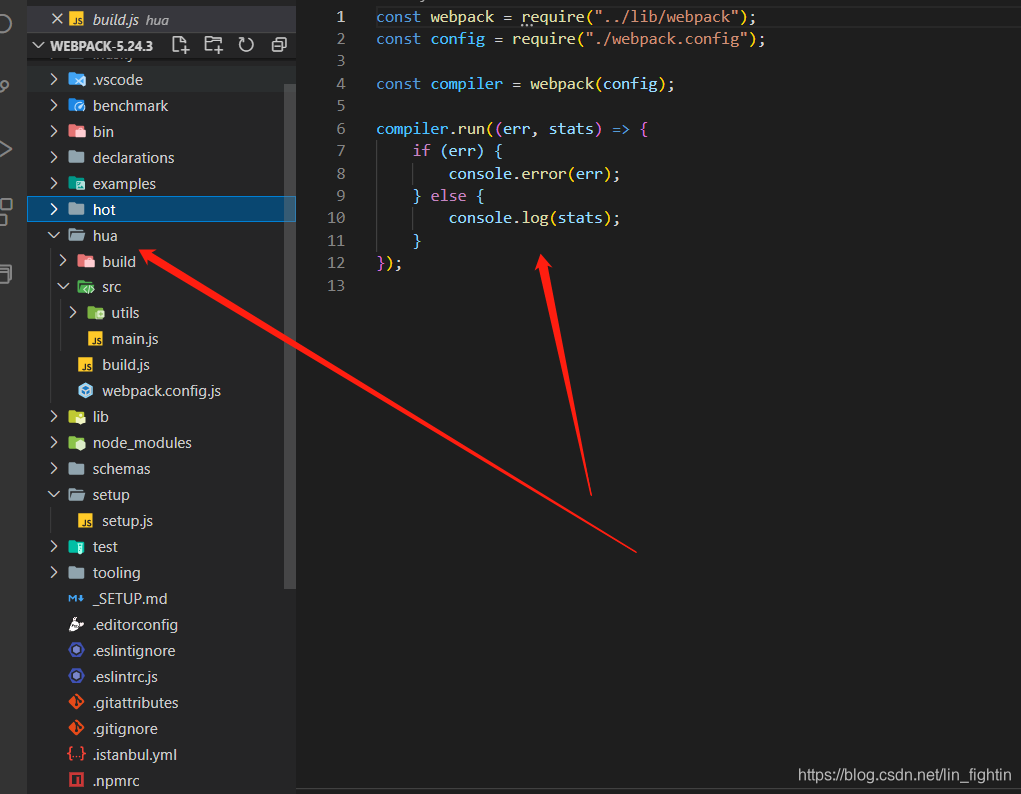Click the JS icon of main.js
The image size is (1021, 794).
click(96, 339)
